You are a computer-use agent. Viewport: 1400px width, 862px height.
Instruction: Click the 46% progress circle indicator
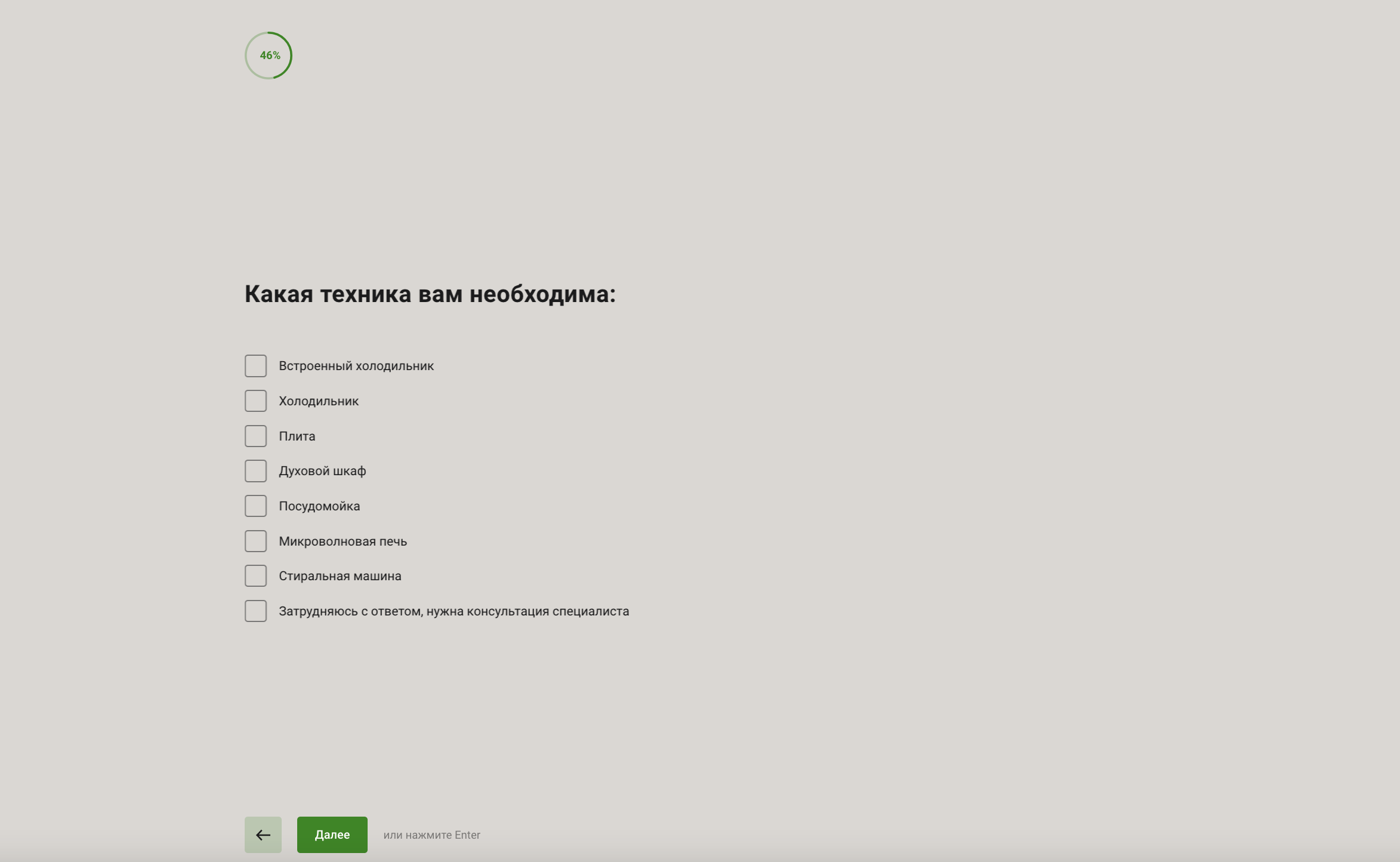click(x=269, y=56)
